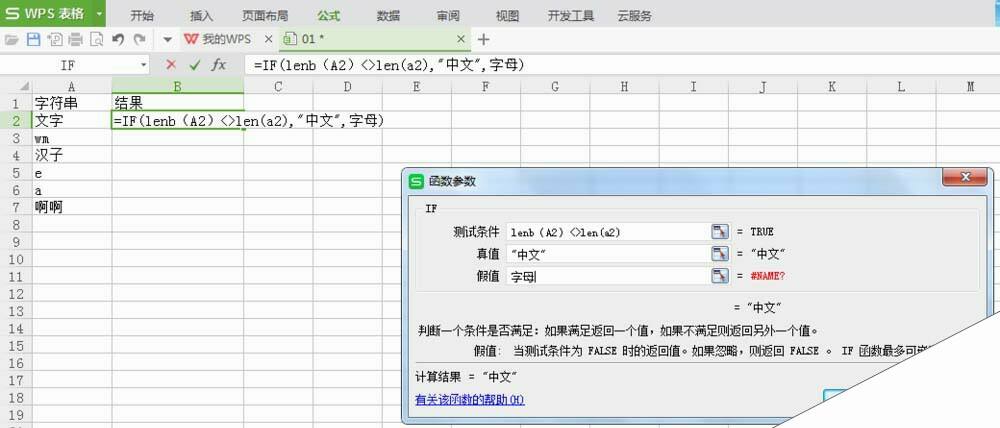Image resolution: width=1000 pixels, height=428 pixels.
Task: Click the Print Preview icon
Action: [x=96, y=39]
